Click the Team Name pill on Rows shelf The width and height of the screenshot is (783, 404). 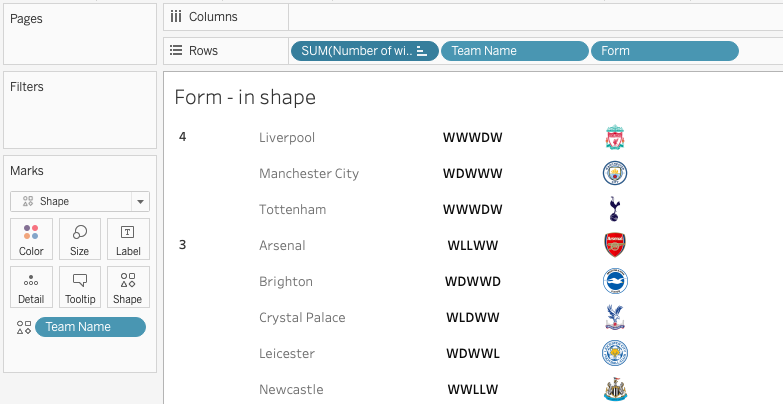(514, 51)
